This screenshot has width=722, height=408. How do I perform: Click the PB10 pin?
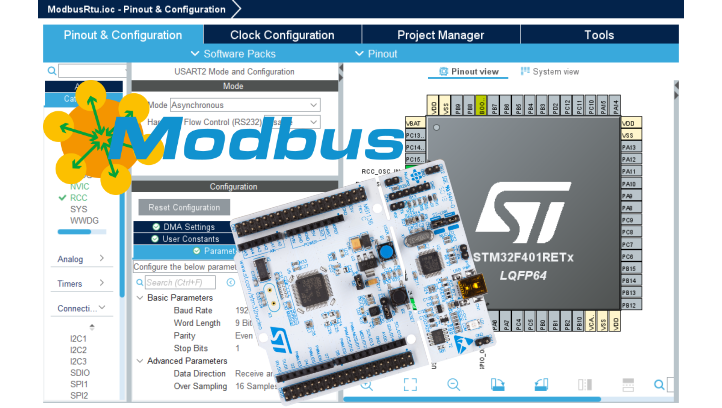pyautogui.click(x=579, y=321)
